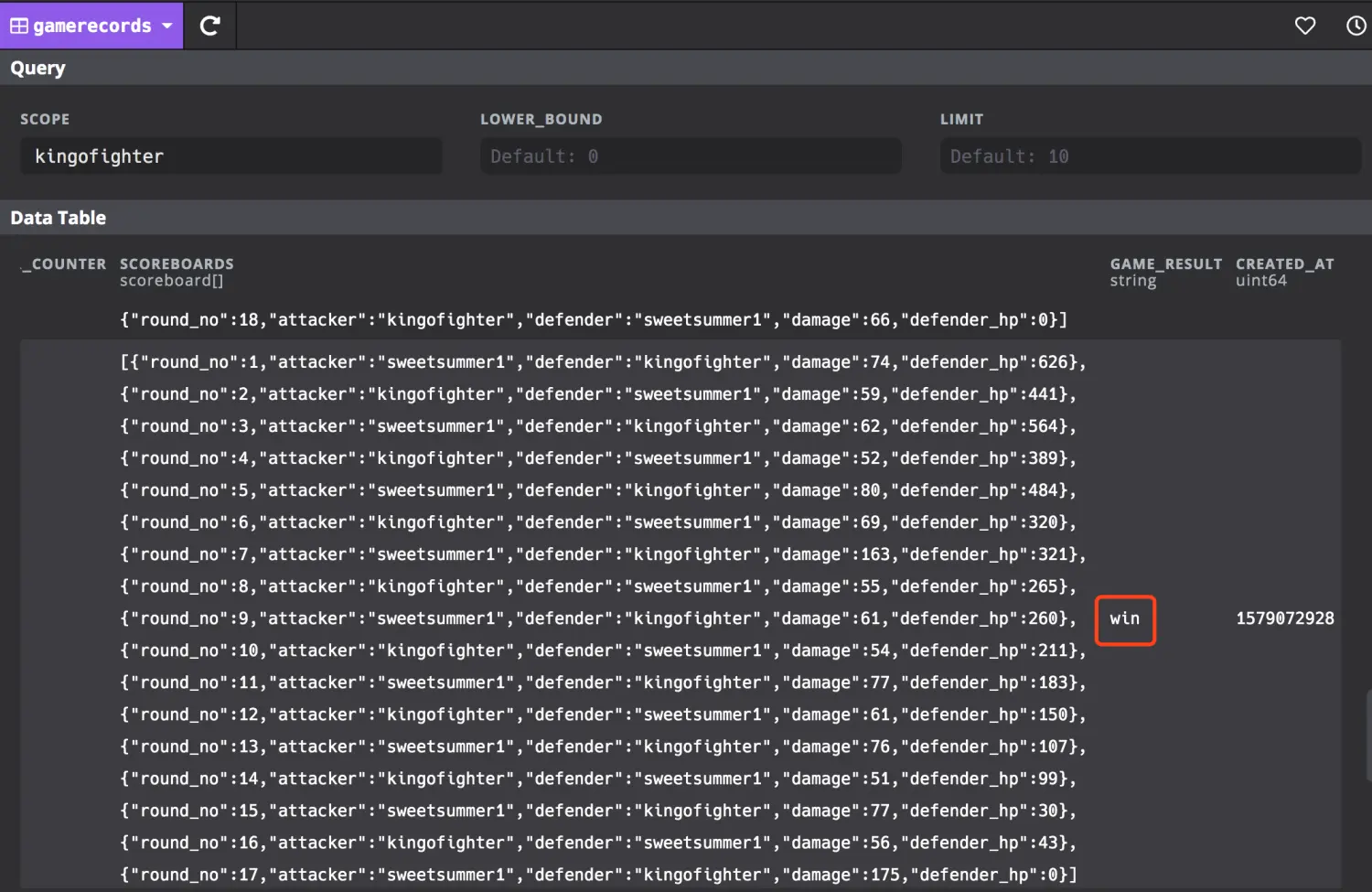This screenshot has height=892, width=1372.
Task: Select the highlighted win result cell
Action: pos(1125,619)
